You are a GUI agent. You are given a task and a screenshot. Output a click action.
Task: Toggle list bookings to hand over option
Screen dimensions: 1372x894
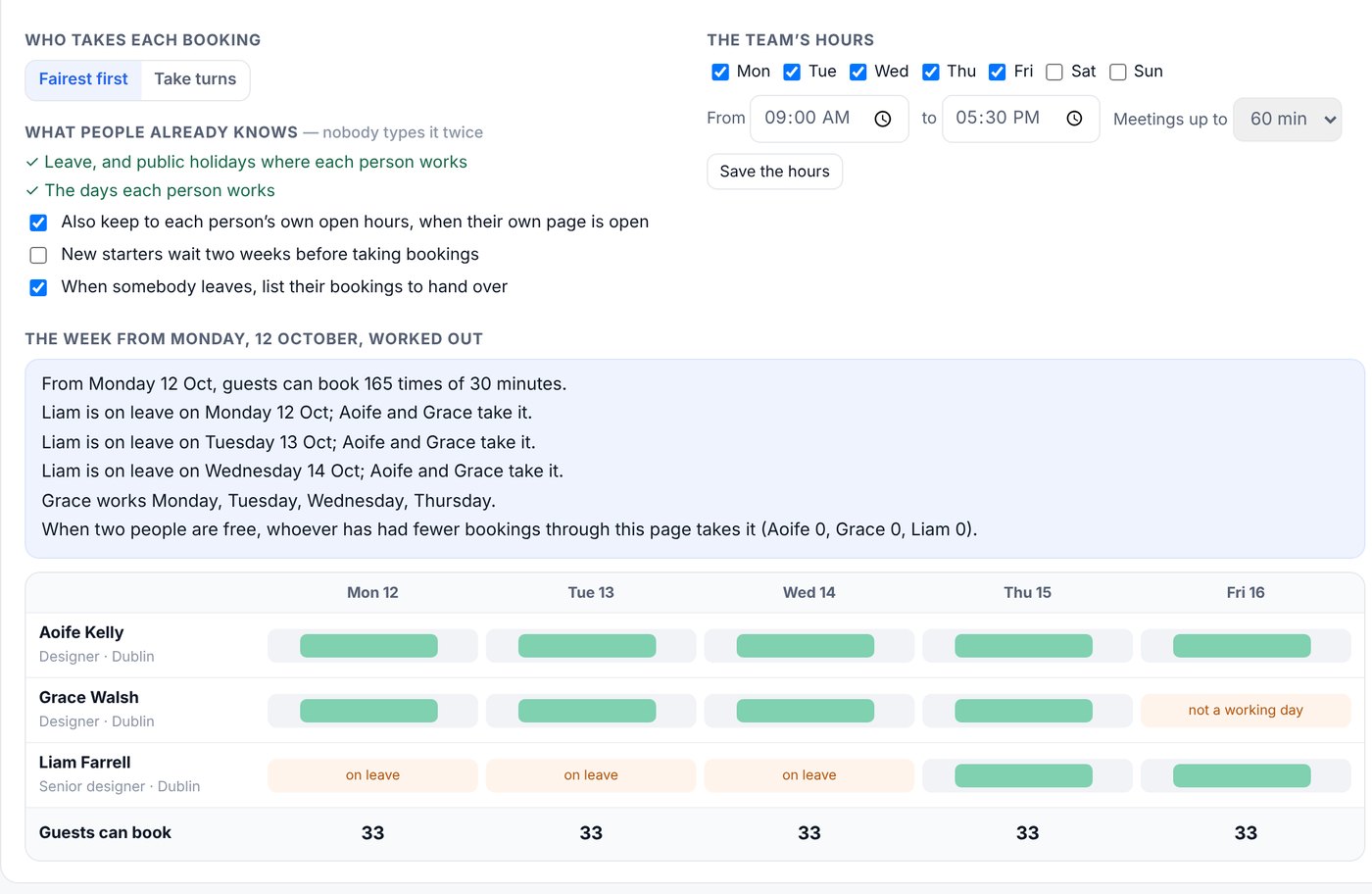click(x=38, y=287)
